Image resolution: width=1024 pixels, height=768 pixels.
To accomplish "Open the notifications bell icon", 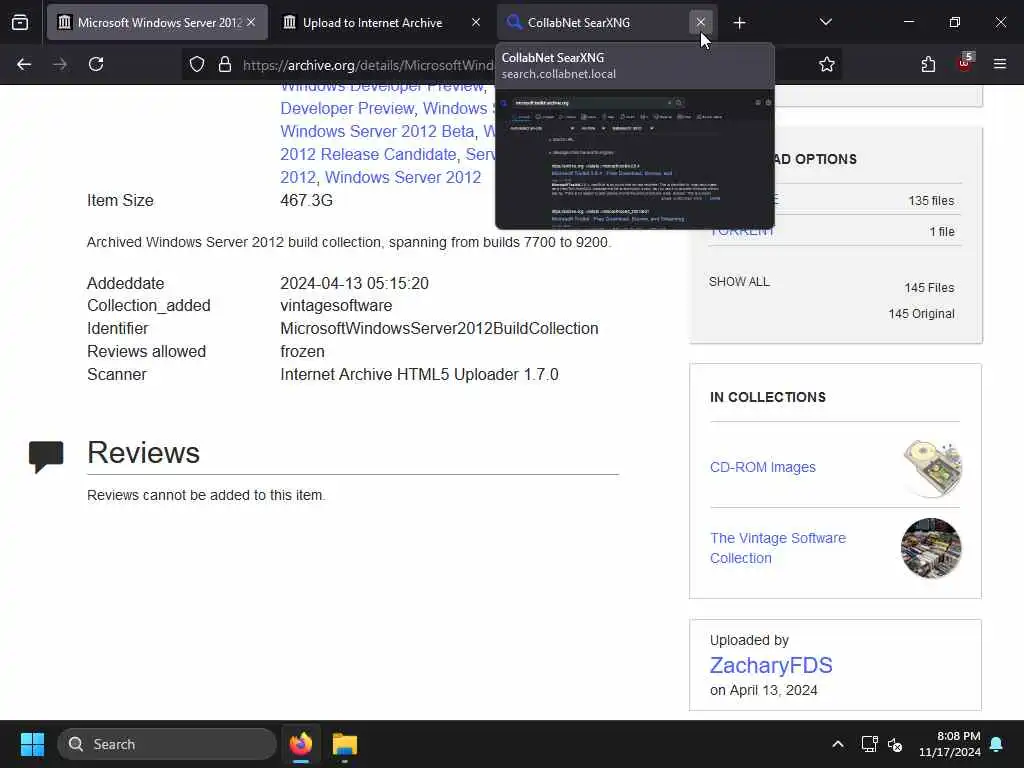I will pyautogui.click(x=997, y=744).
